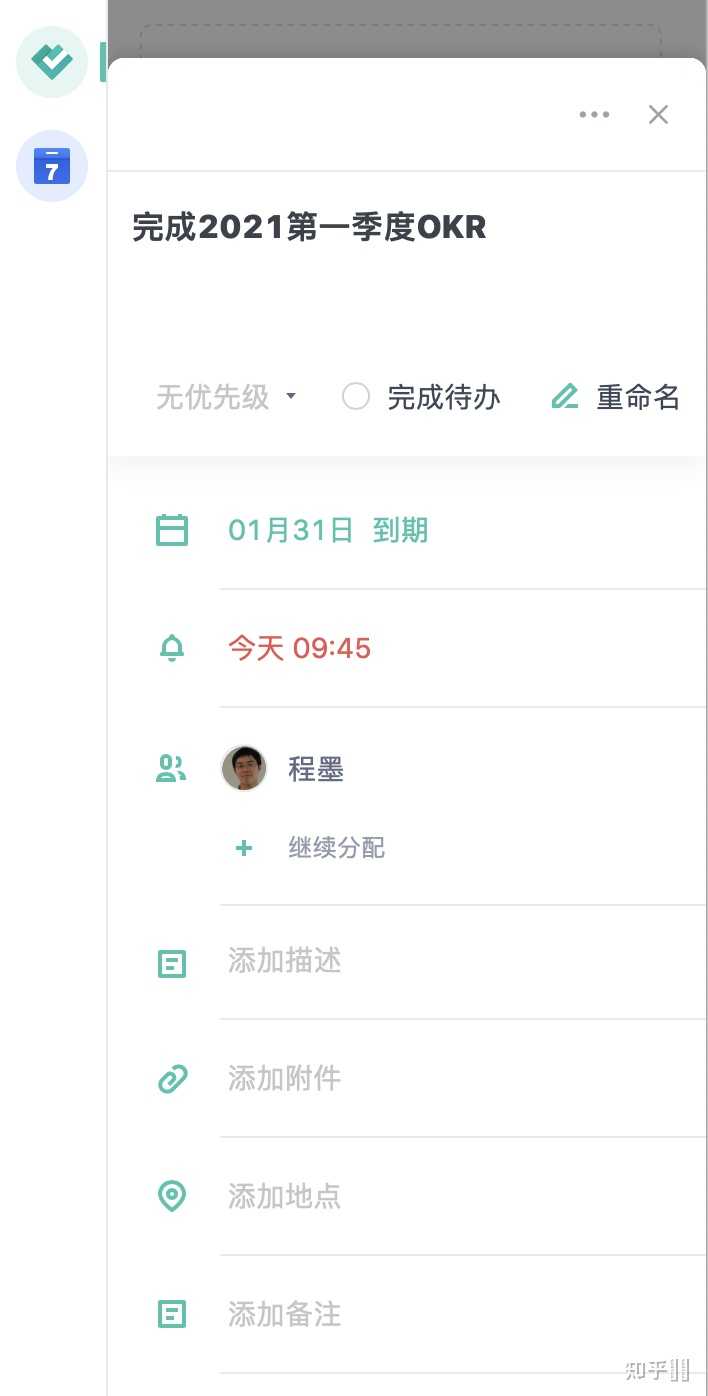Click the 添加地点 location field
708x1396 pixels.
tap(285, 1196)
